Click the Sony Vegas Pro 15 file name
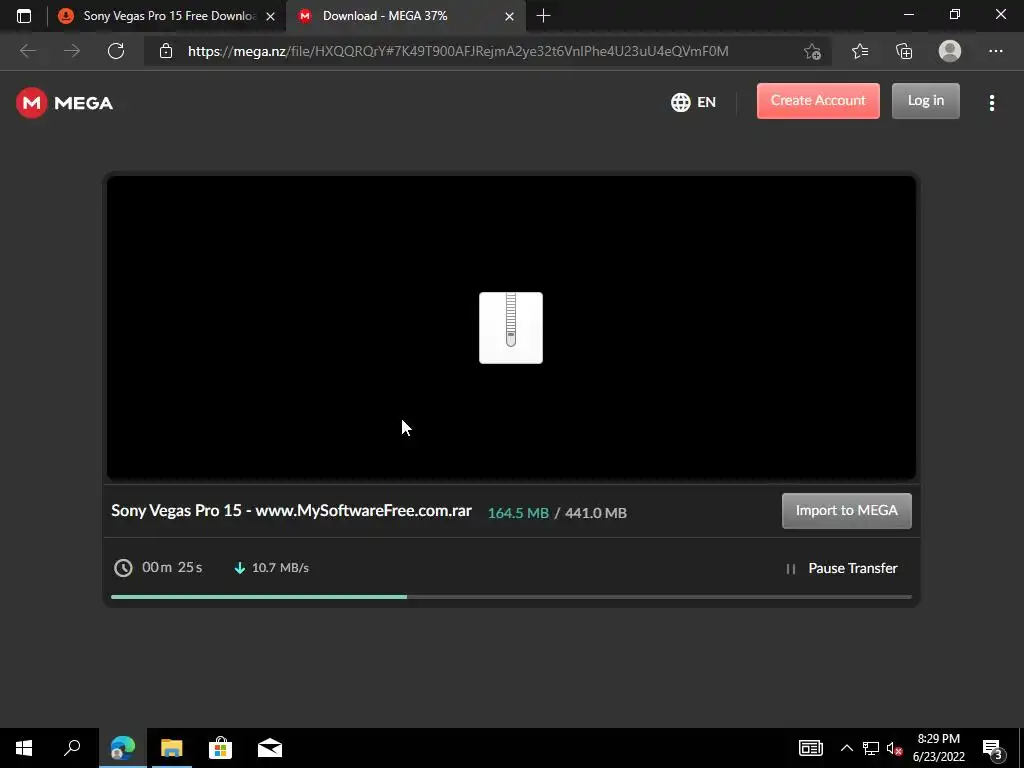Screen dimensions: 1024x768 point(291,511)
